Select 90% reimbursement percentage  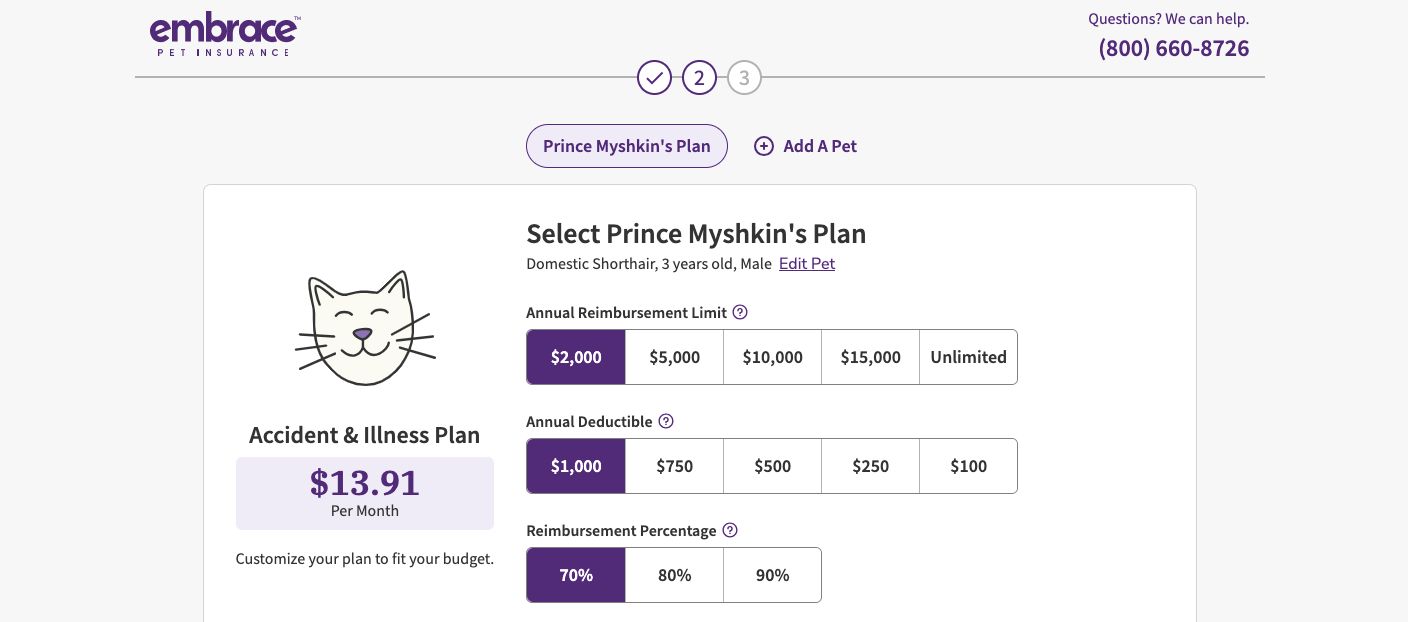[772, 575]
